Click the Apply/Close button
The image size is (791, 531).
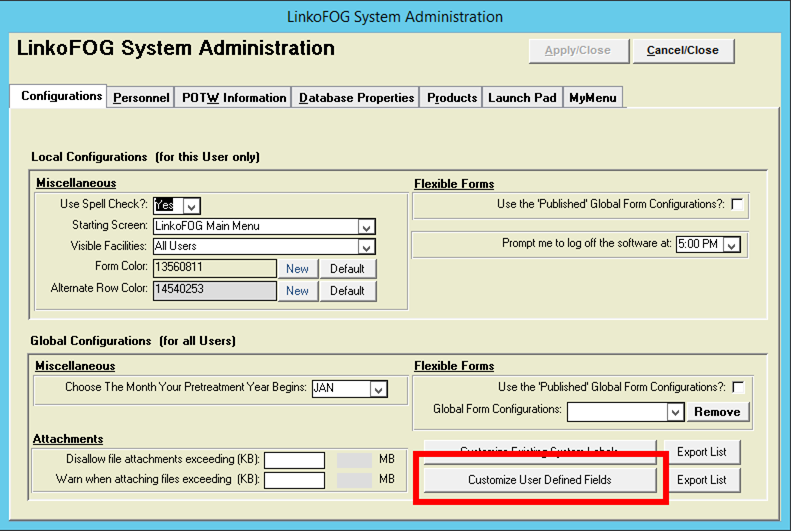(x=578, y=51)
